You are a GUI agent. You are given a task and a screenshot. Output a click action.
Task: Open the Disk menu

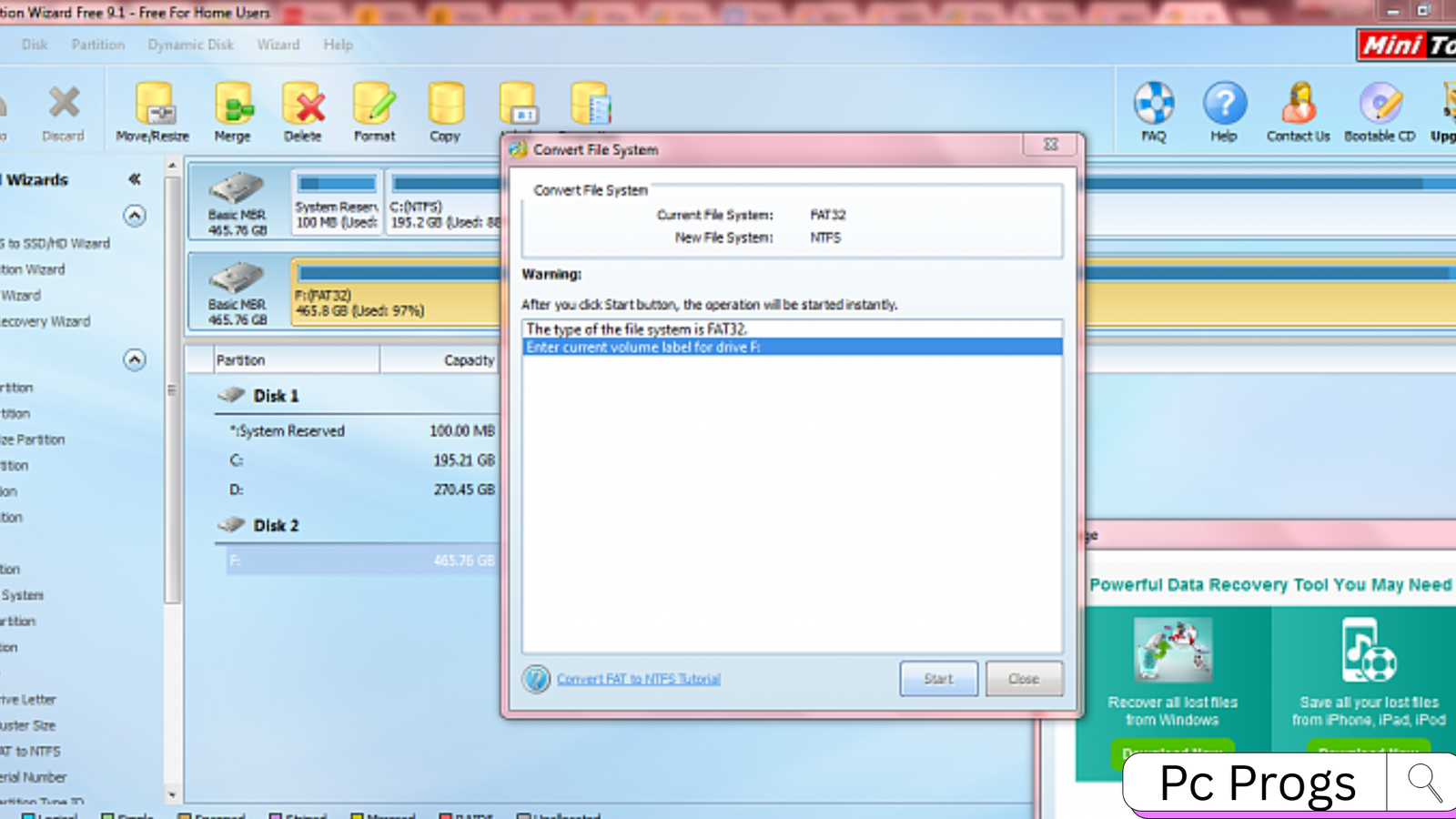[x=35, y=45]
